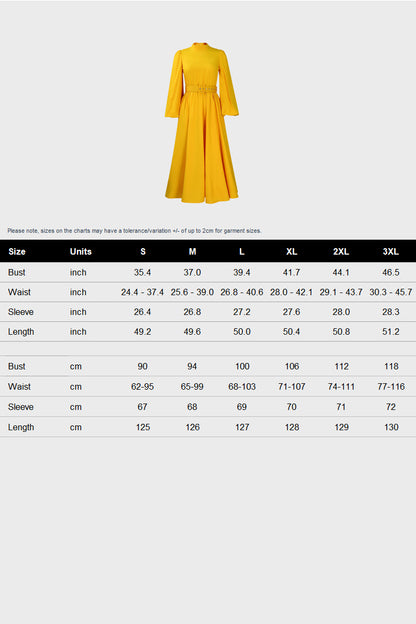Click the 'Sleeve' label in inch row
The image size is (416, 624).
21,312
